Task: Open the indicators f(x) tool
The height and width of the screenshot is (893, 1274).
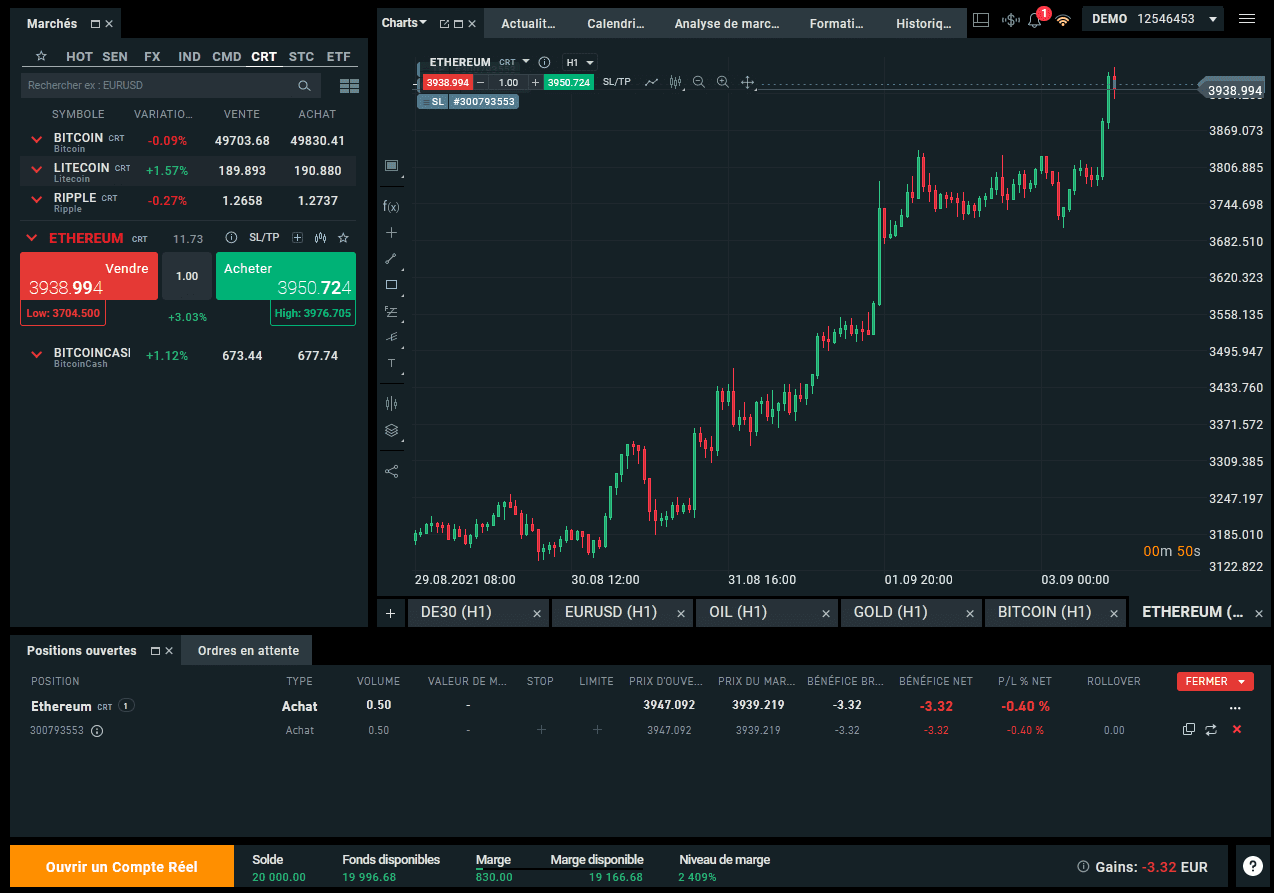Action: 391,206
